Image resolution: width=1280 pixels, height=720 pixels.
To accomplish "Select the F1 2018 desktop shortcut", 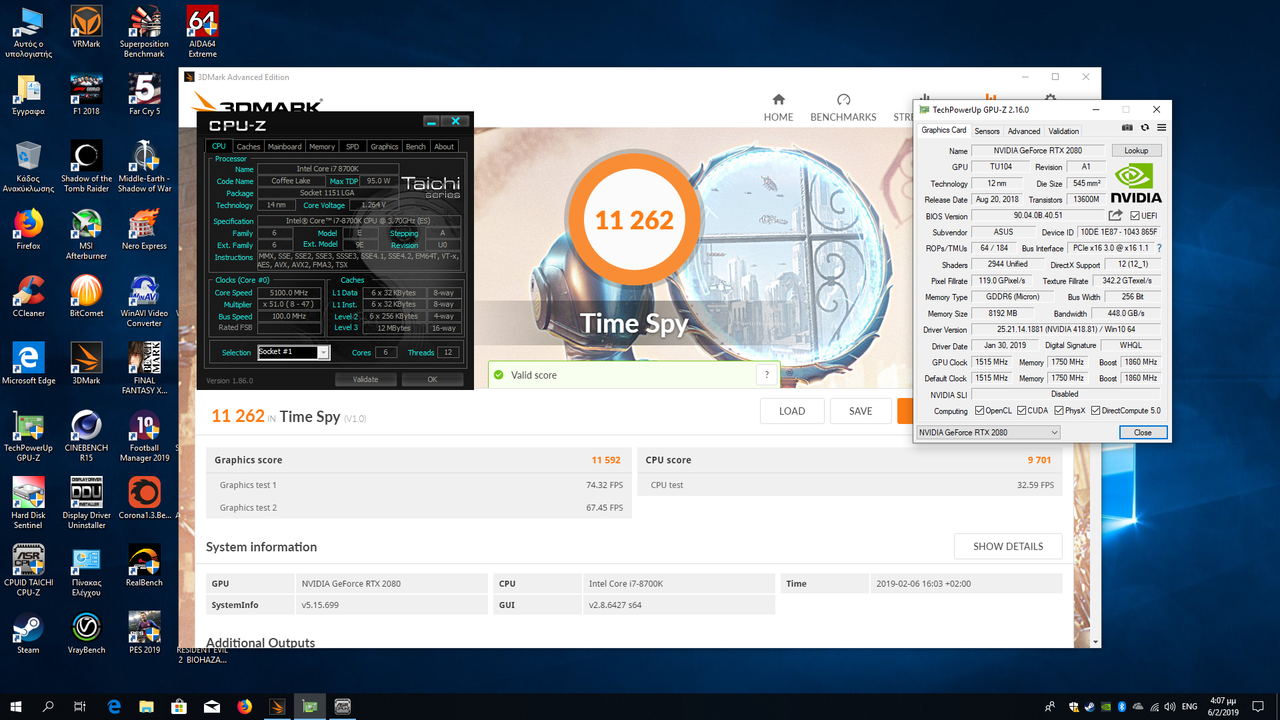I will point(86,95).
